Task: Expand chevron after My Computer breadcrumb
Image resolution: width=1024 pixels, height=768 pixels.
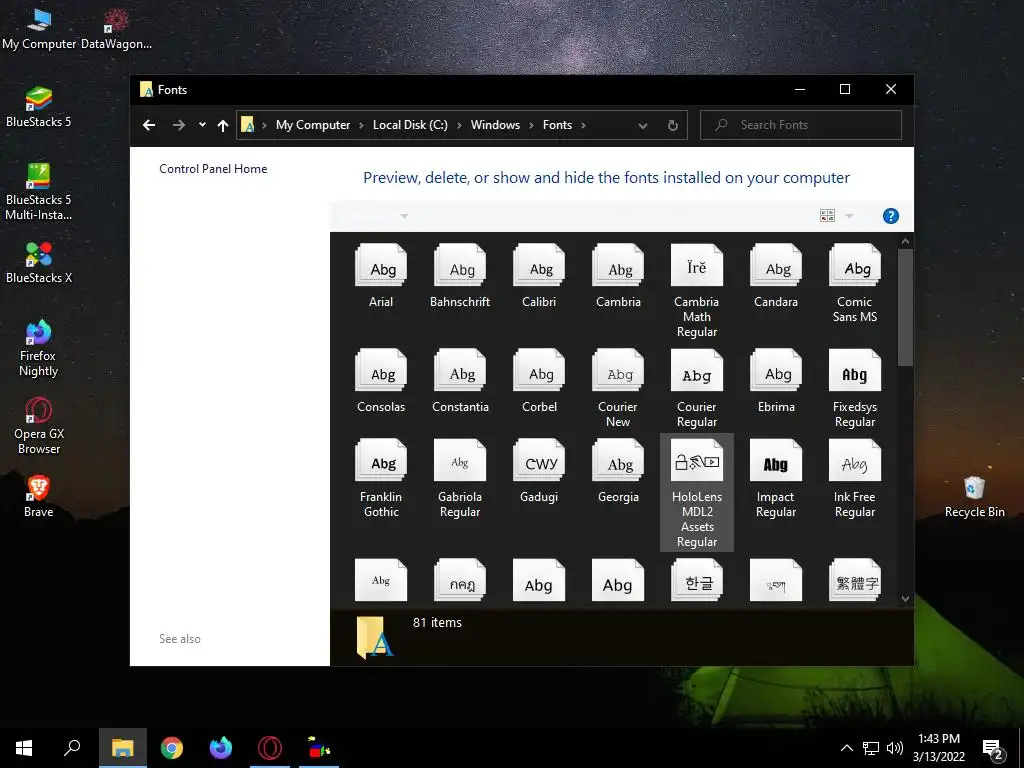Action: 361,125
